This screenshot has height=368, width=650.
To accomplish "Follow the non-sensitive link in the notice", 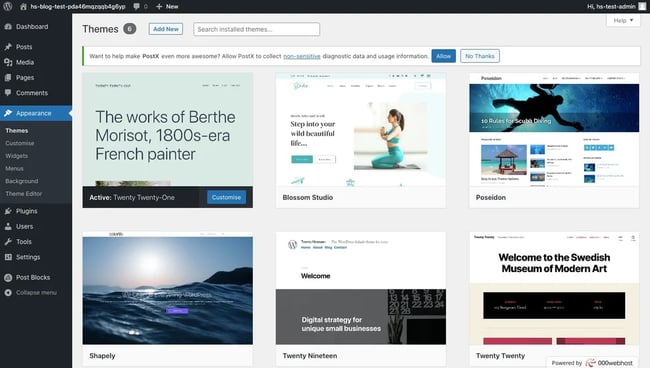I will tap(302, 56).
